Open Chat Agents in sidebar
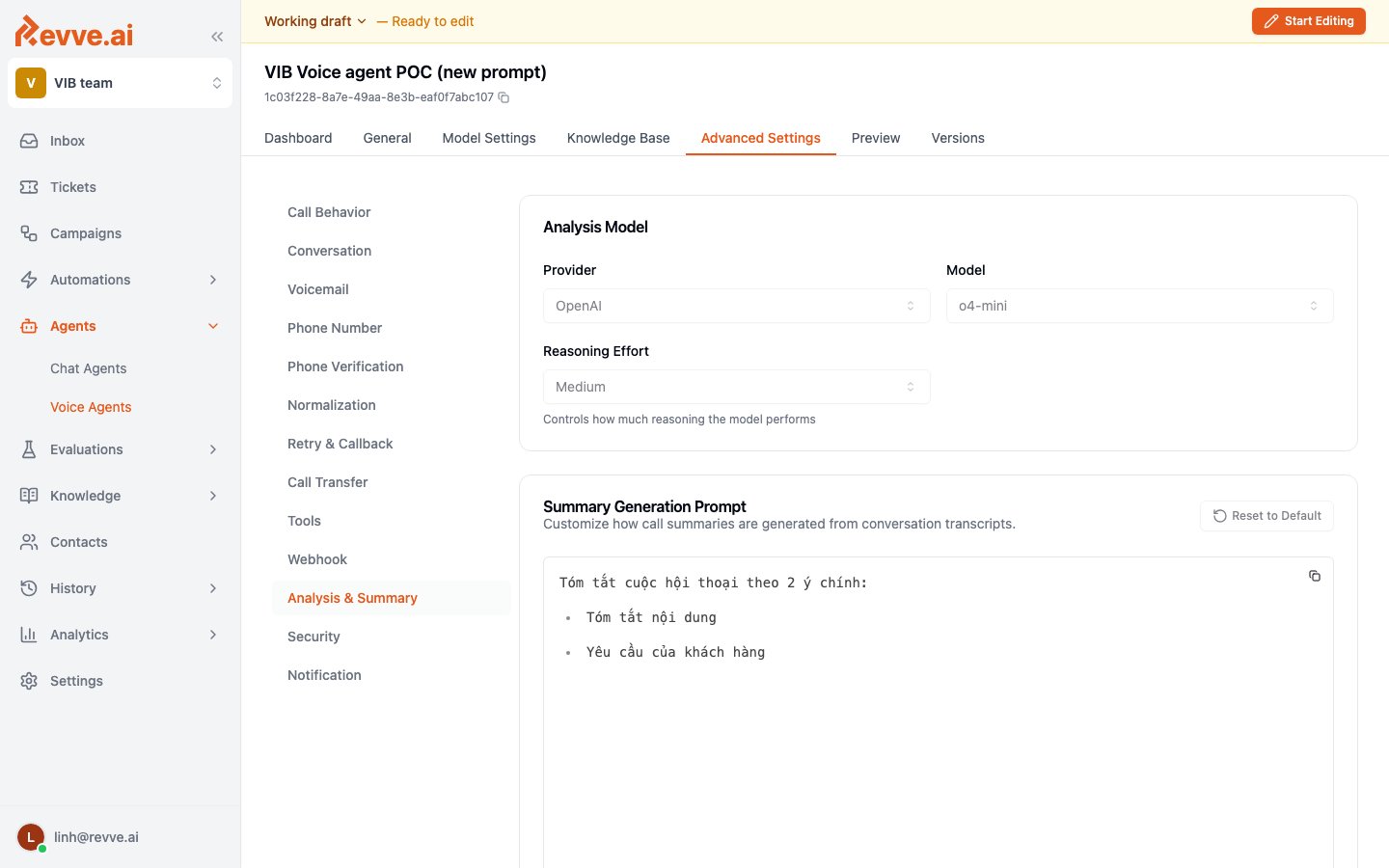 pos(89,368)
